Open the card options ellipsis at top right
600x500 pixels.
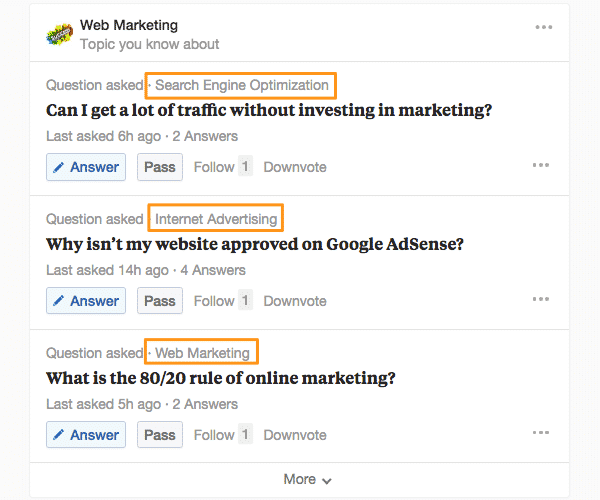(x=543, y=27)
